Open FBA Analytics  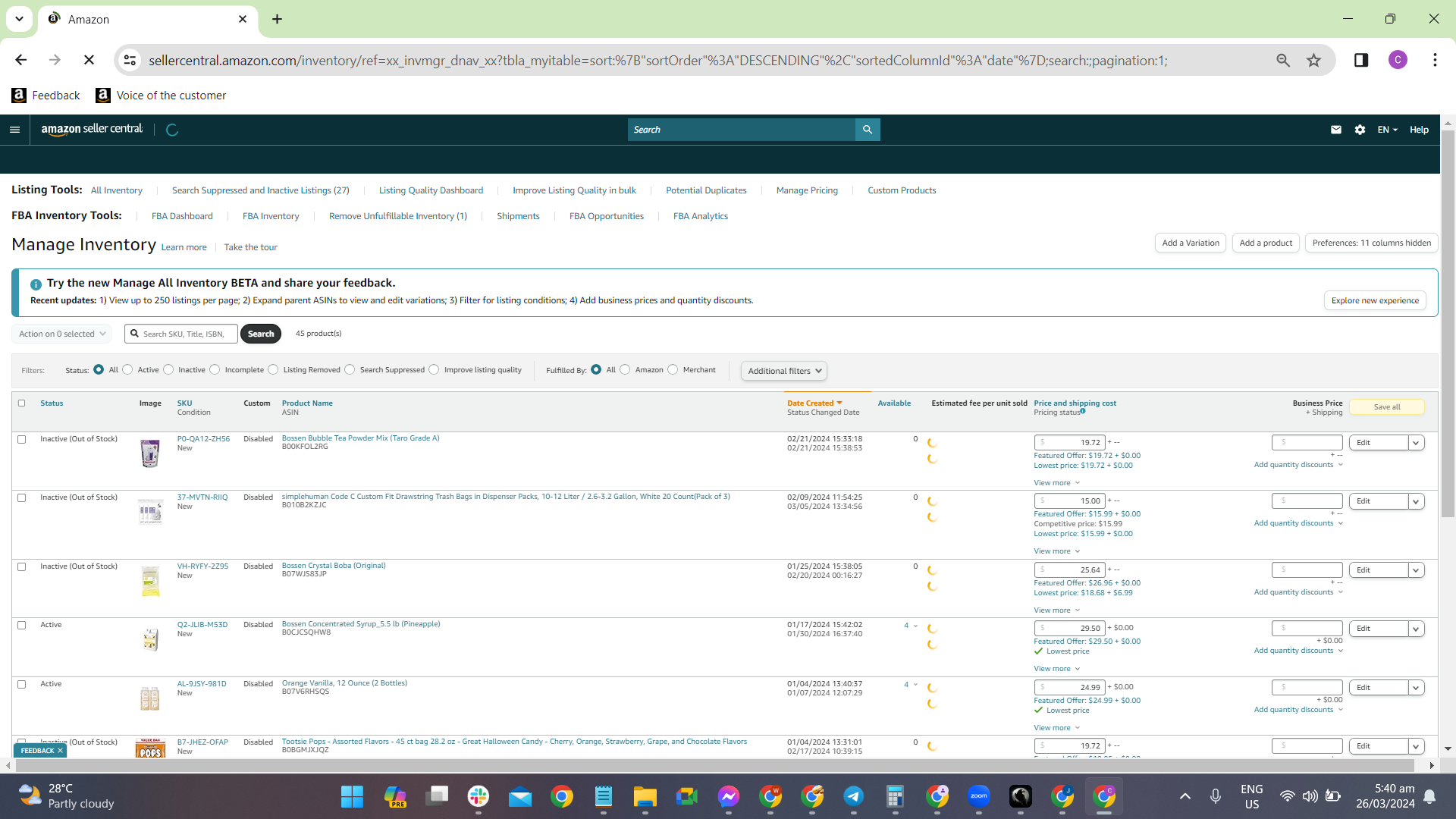pos(701,216)
